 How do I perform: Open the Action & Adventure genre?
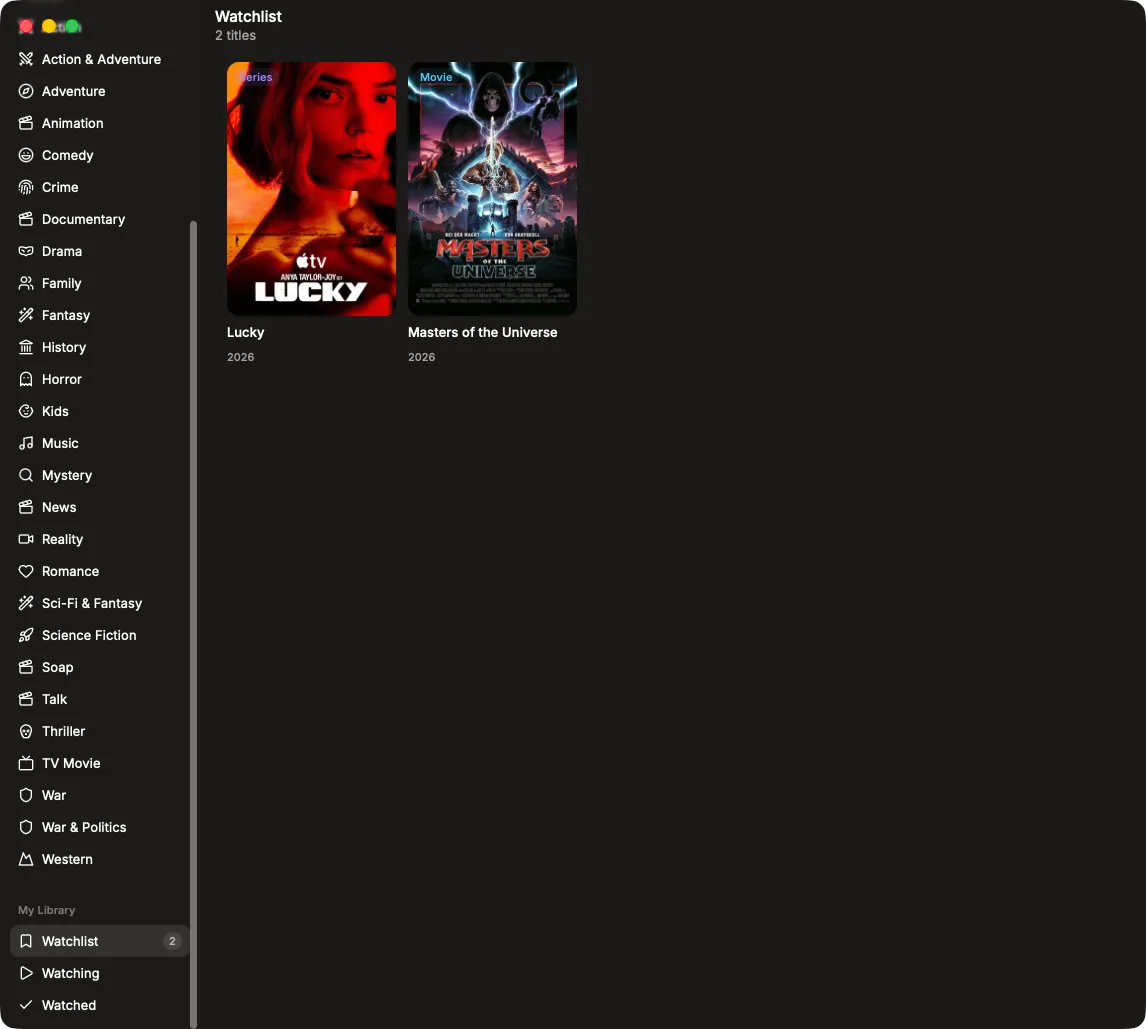(100, 59)
